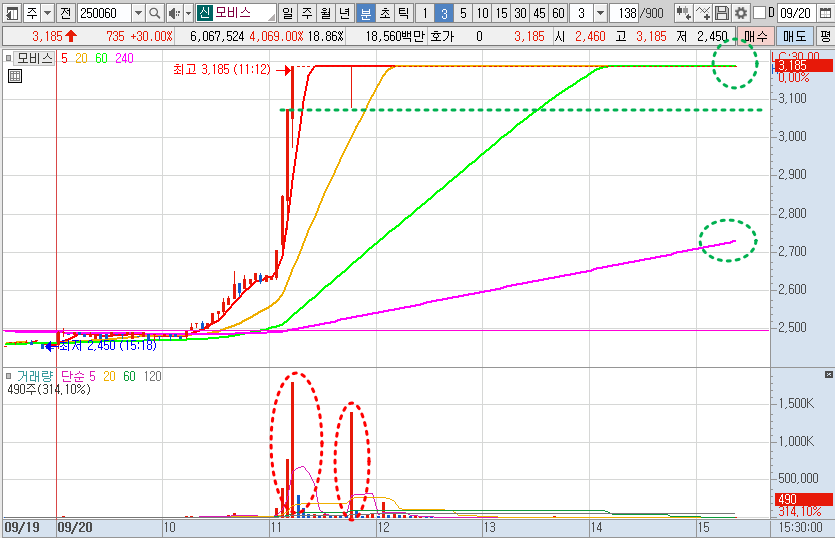Viewport: 835px width, 538px height.
Task: Focus the stock code field 250060
Action: tap(104, 13)
